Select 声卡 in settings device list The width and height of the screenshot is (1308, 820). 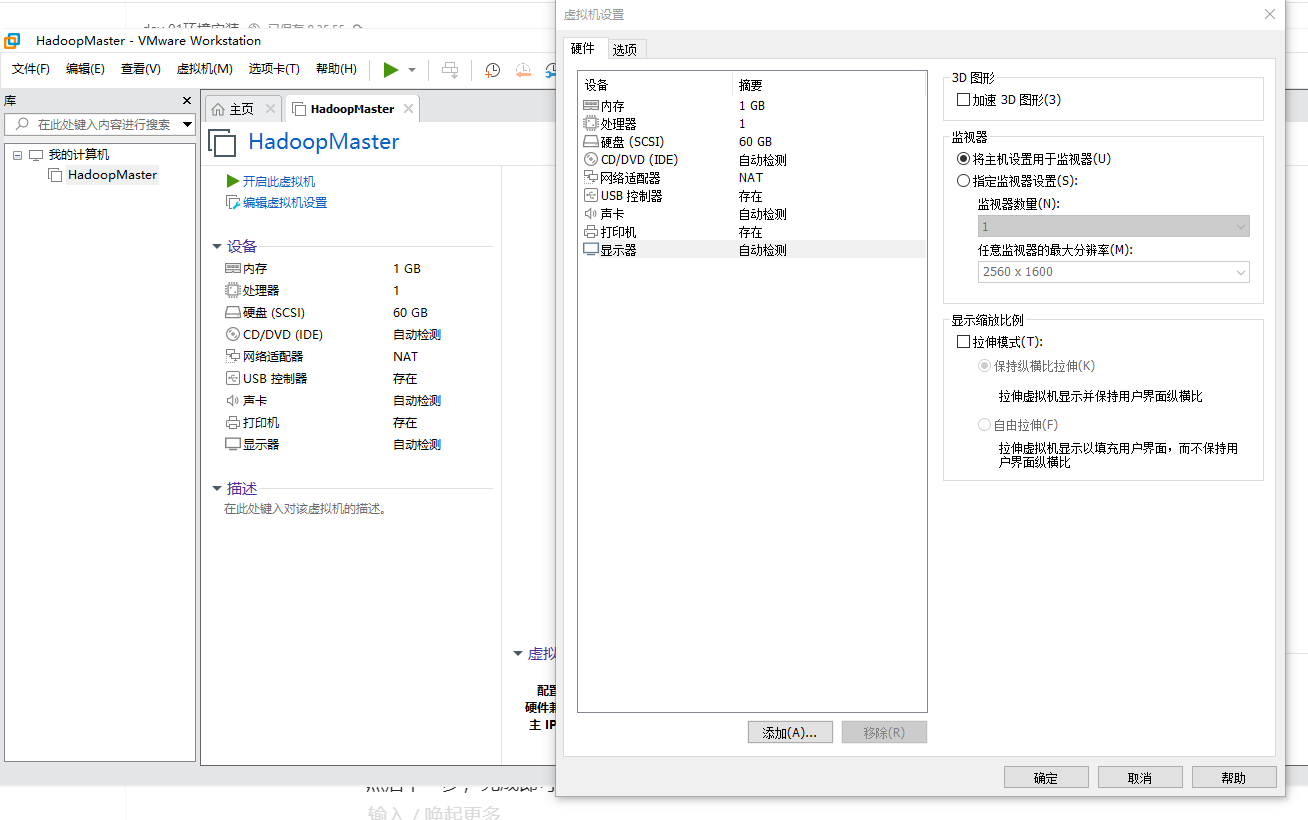[x=753, y=214]
